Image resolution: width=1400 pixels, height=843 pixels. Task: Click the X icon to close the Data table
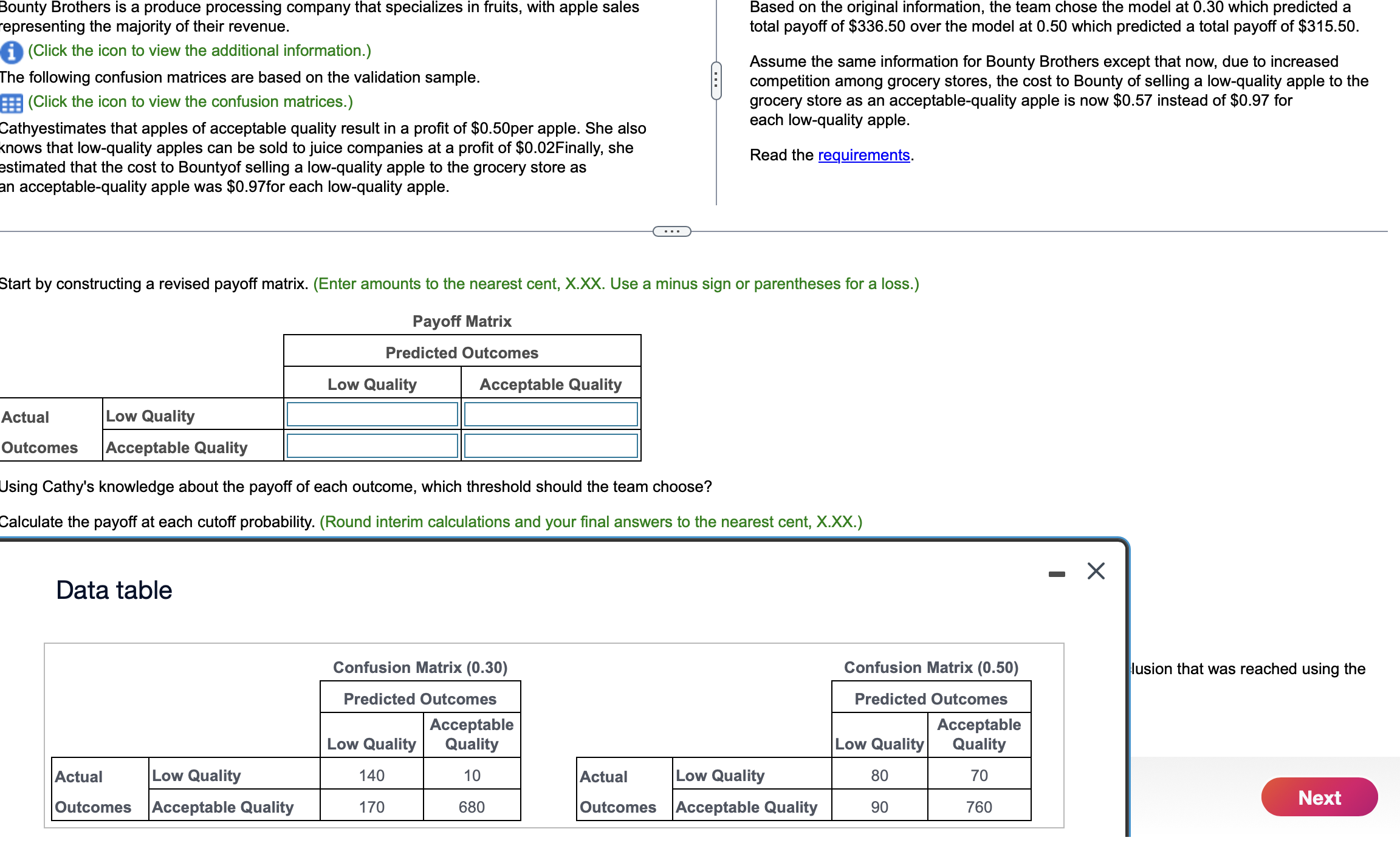point(1096,571)
